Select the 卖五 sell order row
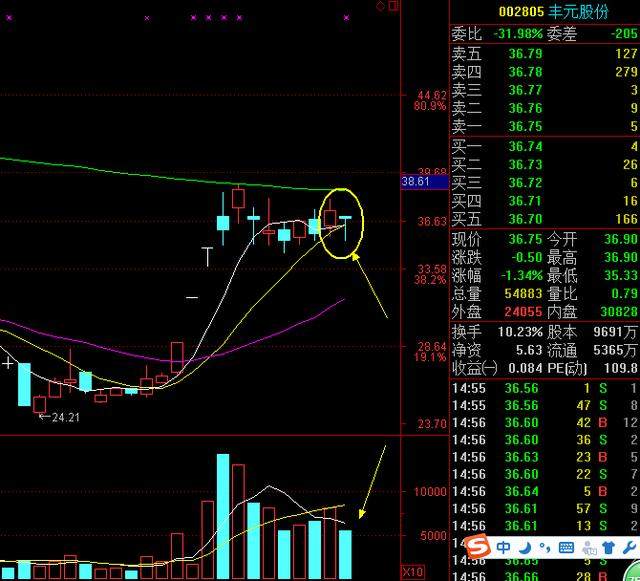The width and height of the screenshot is (640, 581). (x=544, y=53)
